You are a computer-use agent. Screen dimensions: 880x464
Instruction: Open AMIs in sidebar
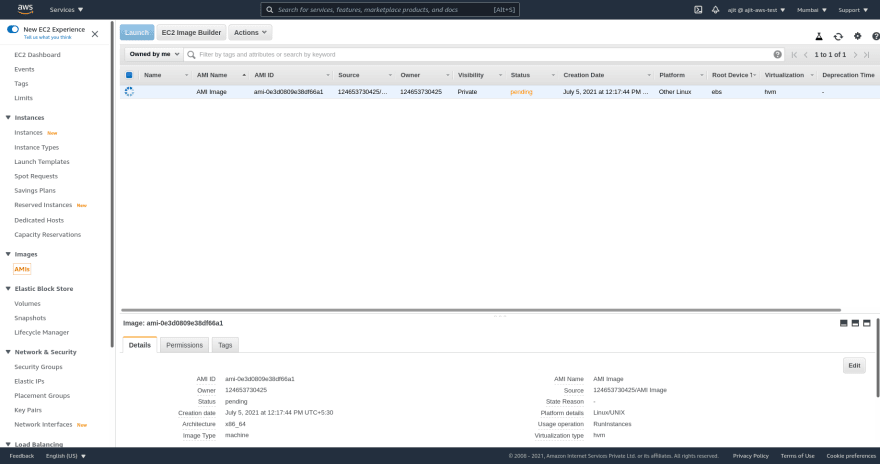pos(22,269)
